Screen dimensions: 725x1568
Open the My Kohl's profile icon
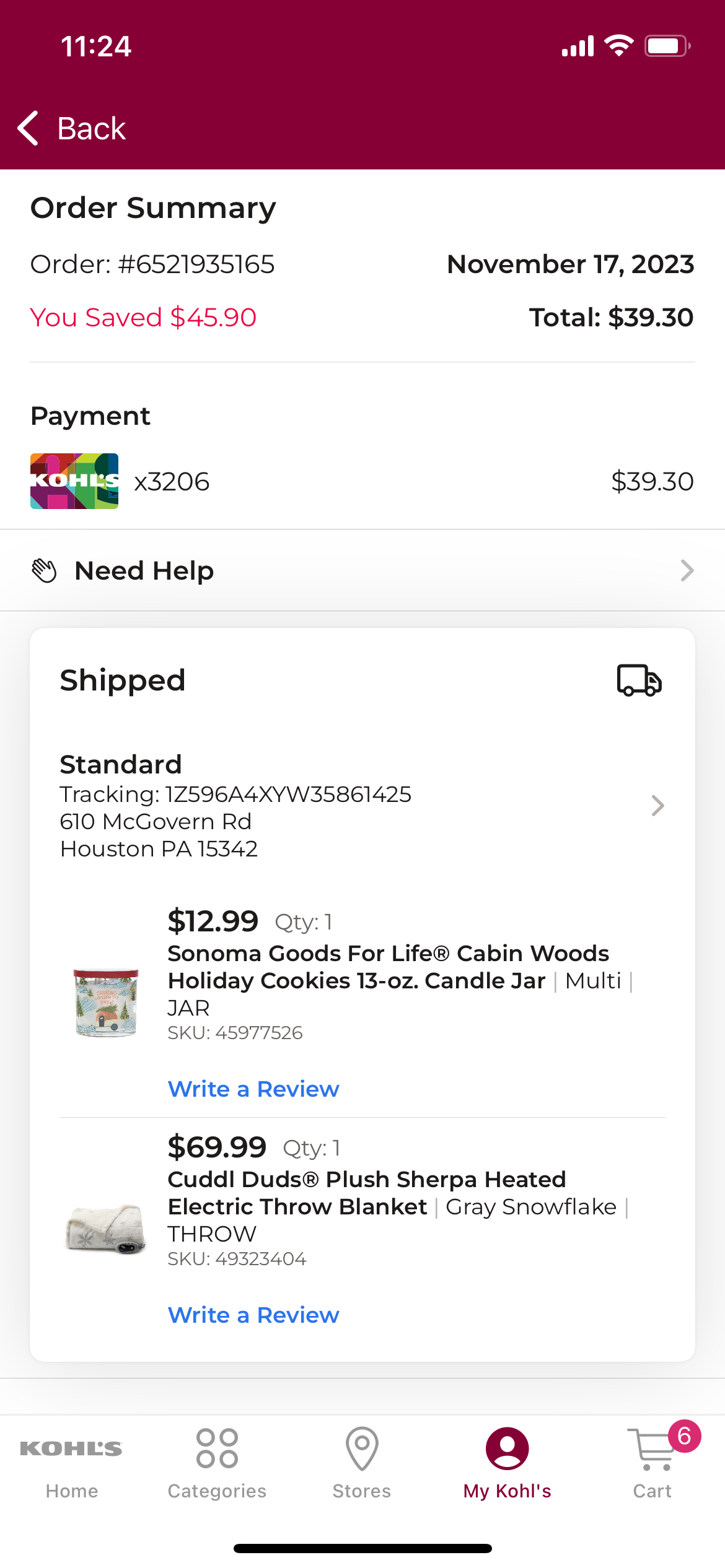pyautogui.click(x=507, y=1448)
